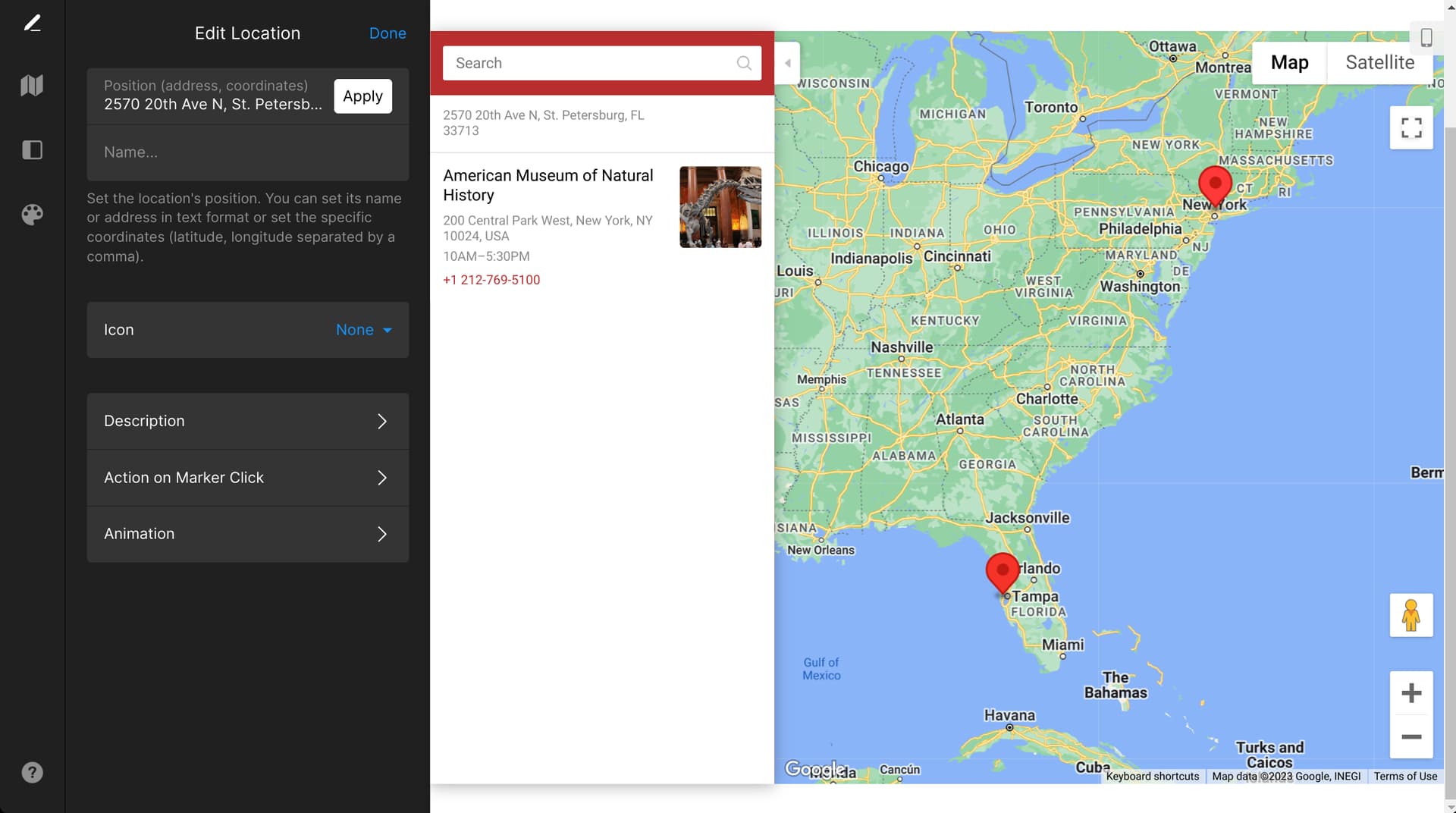This screenshot has width=1456, height=813.
Task: Apply the entered position address
Action: tap(362, 96)
